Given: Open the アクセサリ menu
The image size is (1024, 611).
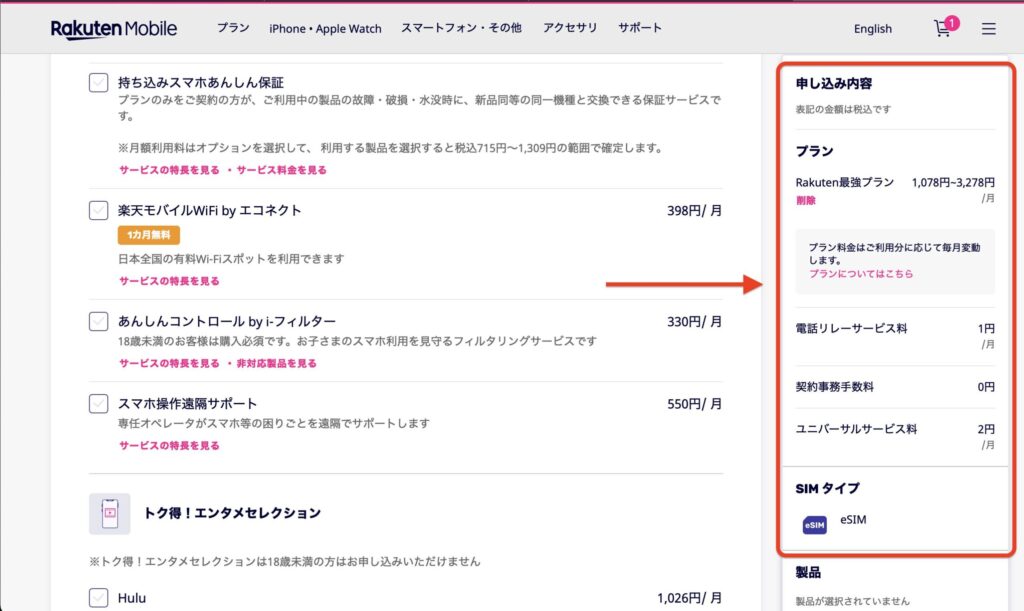Looking at the screenshot, I should point(570,28).
